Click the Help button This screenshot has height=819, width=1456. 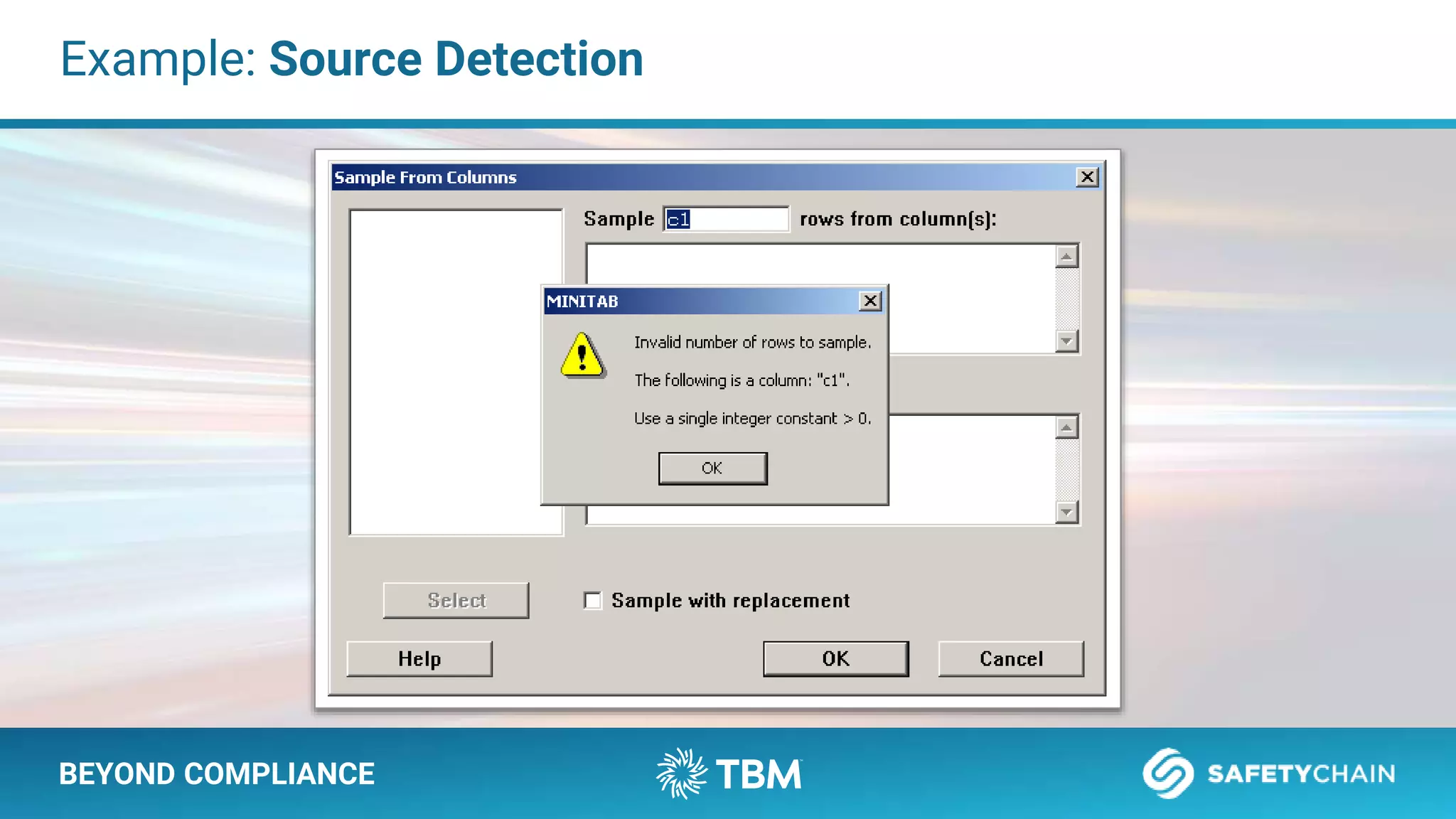[419, 659]
